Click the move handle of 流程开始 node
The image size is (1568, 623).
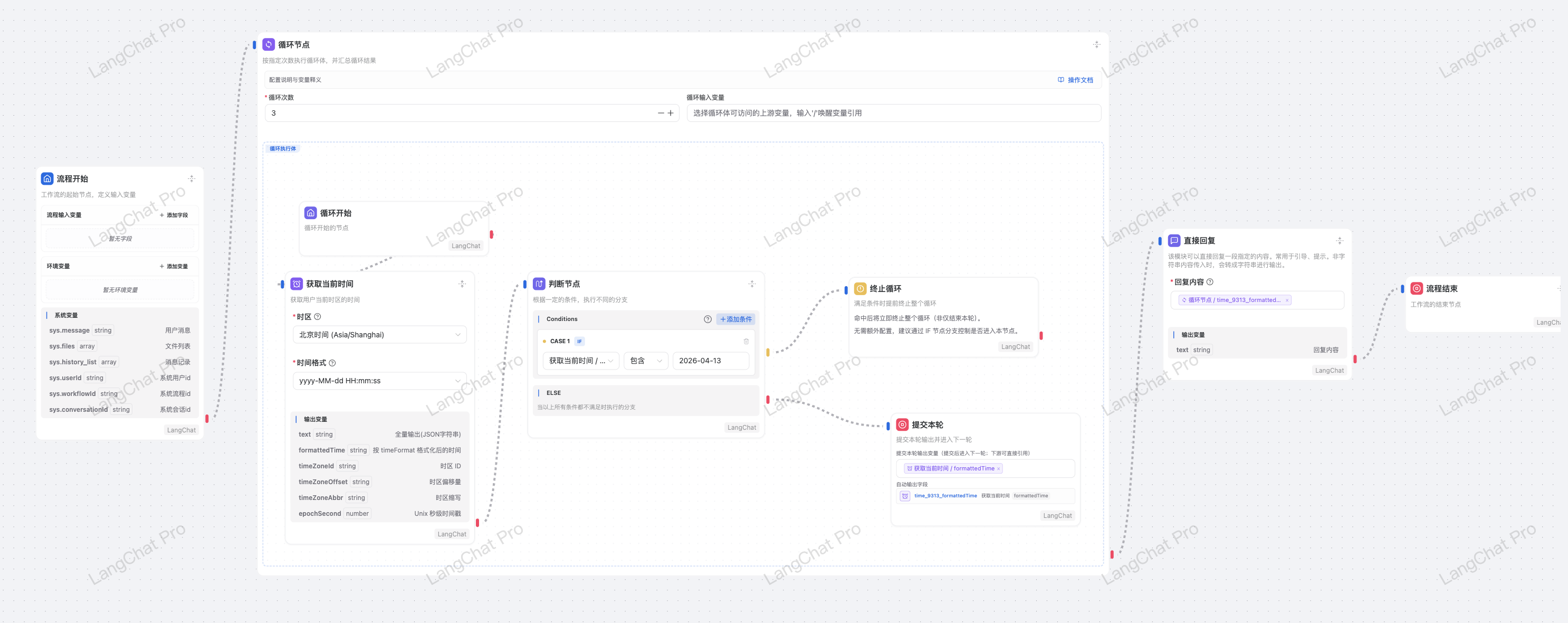click(191, 178)
